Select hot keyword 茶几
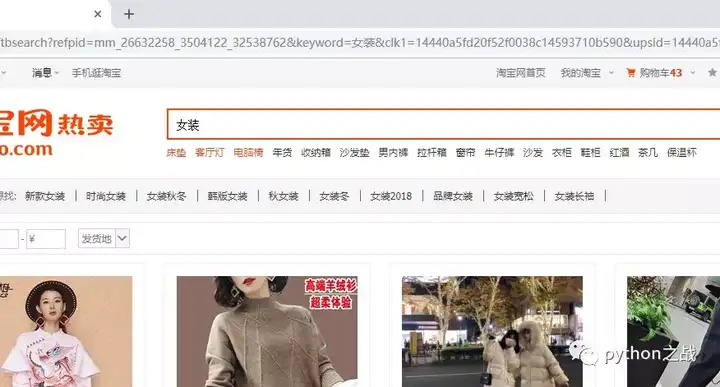Image resolution: width=720 pixels, height=387 pixels. (x=648, y=152)
